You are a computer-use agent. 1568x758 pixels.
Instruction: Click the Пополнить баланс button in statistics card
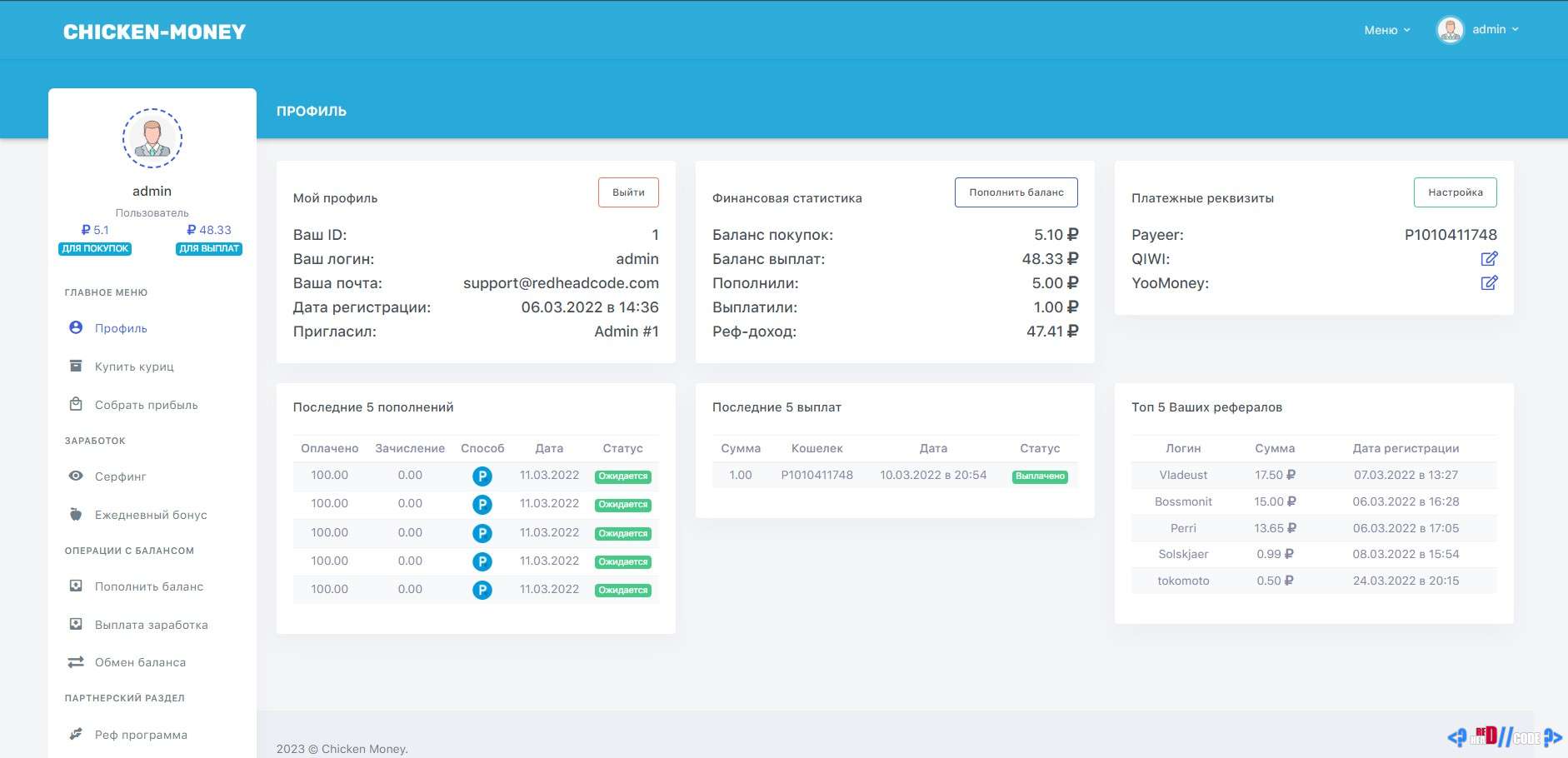[1016, 192]
